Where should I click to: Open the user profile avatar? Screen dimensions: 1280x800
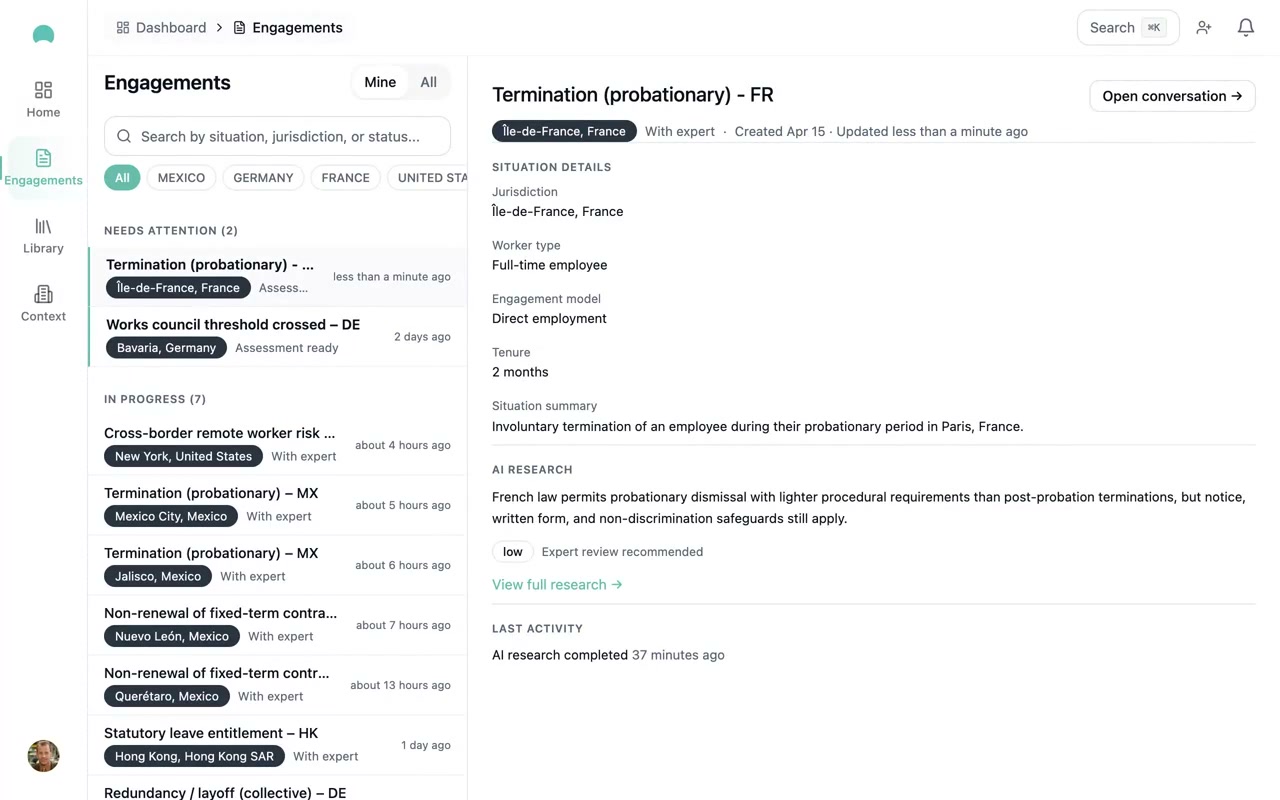click(x=43, y=756)
